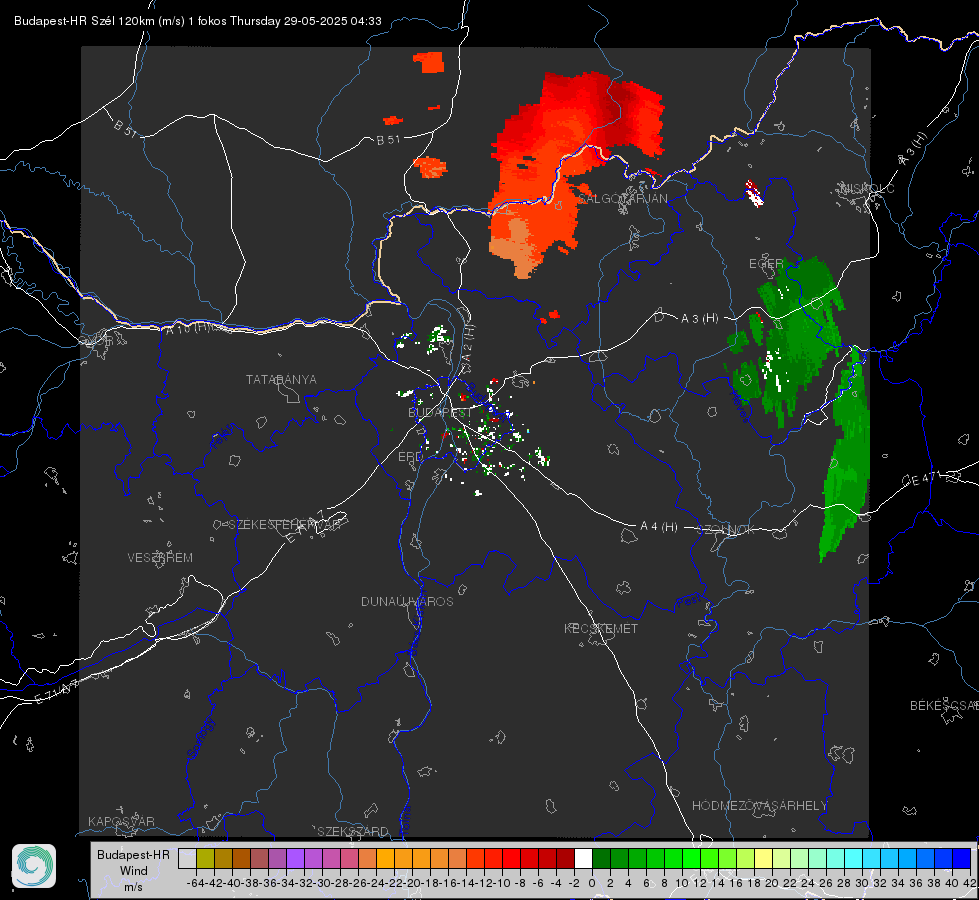Click the KECSKEMET city label
The image size is (979, 900).
[x=601, y=628]
